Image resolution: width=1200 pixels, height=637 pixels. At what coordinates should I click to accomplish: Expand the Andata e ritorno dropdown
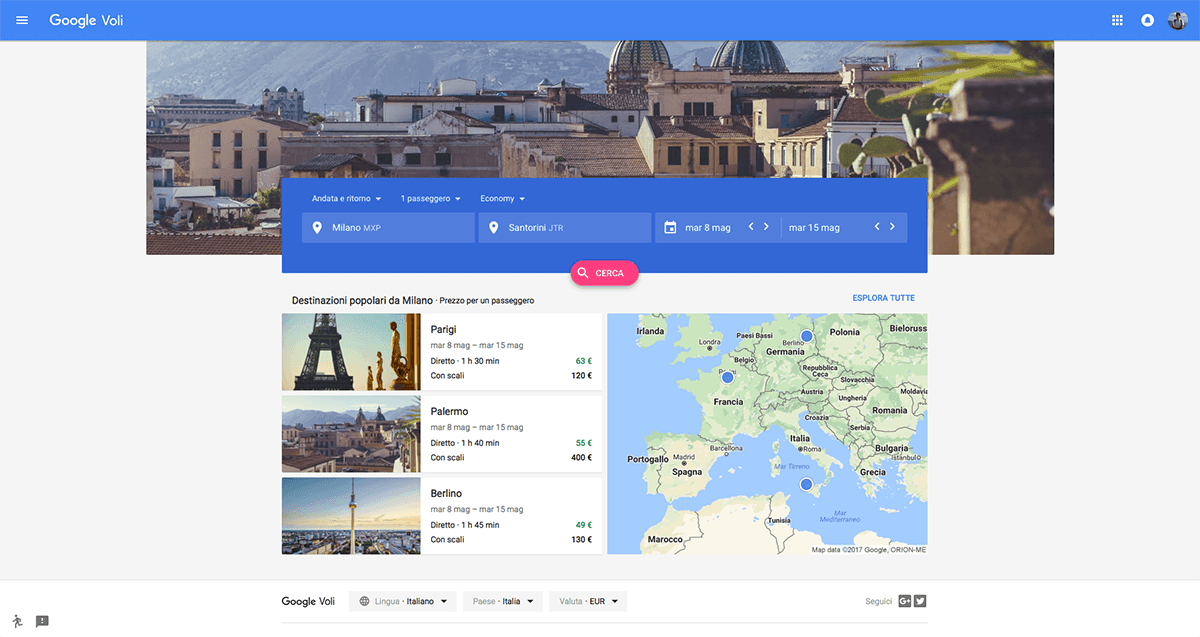point(347,199)
